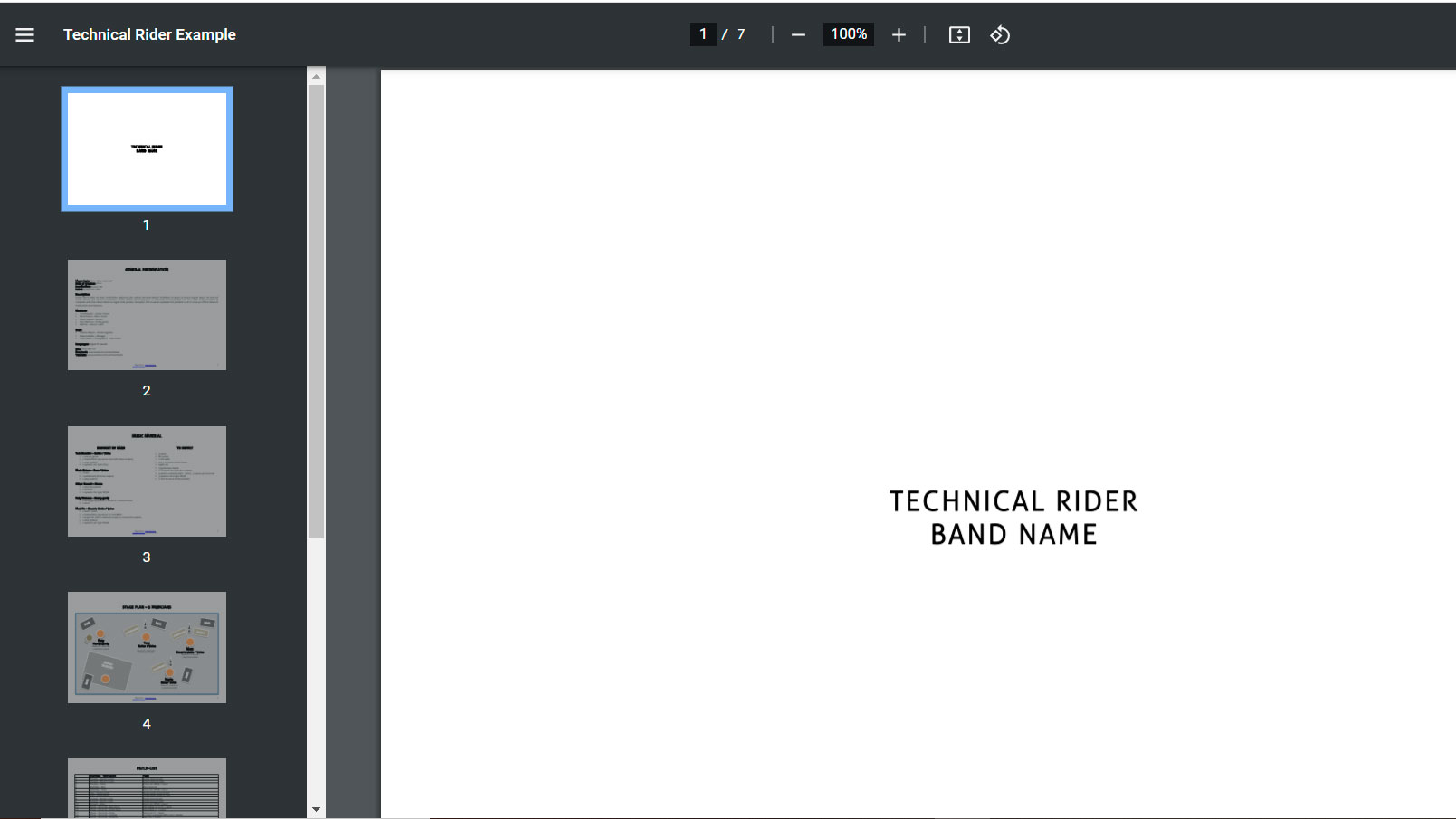Click the fit to page icon
The width and height of the screenshot is (1456, 819).
pyautogui.click(x=959, y=34)
